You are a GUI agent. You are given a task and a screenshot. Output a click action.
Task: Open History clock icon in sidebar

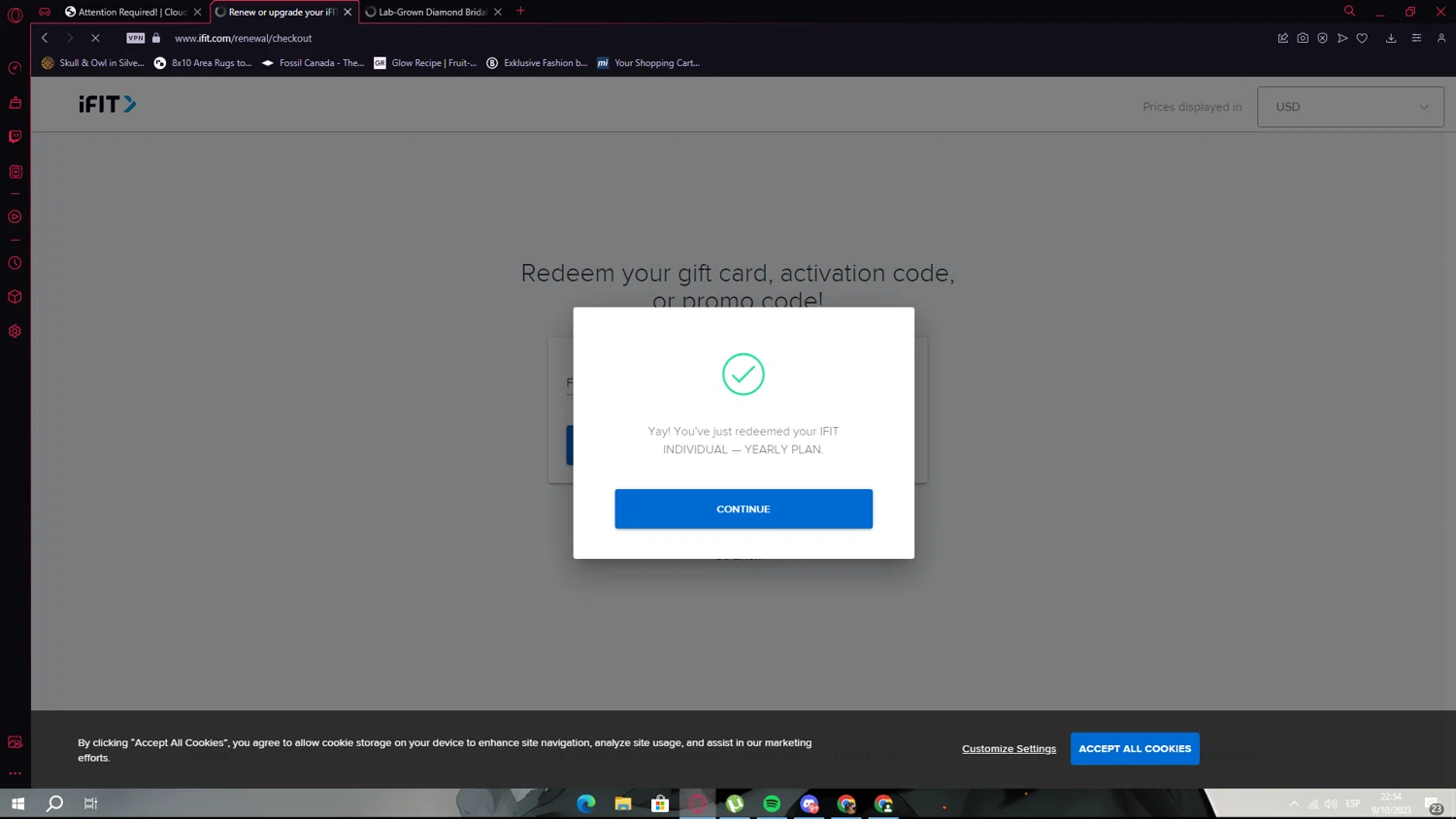(15, 263)
